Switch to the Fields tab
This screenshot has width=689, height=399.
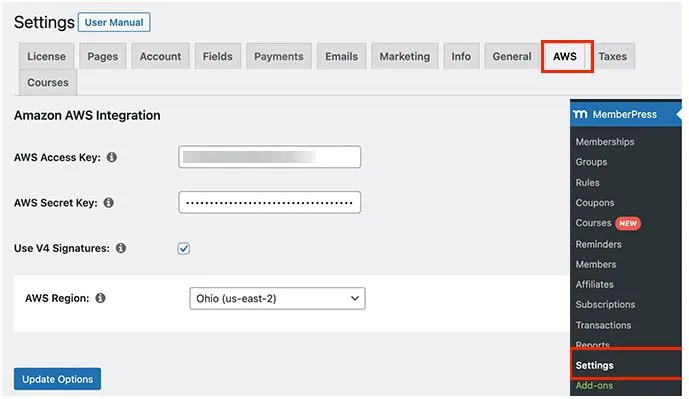click(x=218, y=56)
